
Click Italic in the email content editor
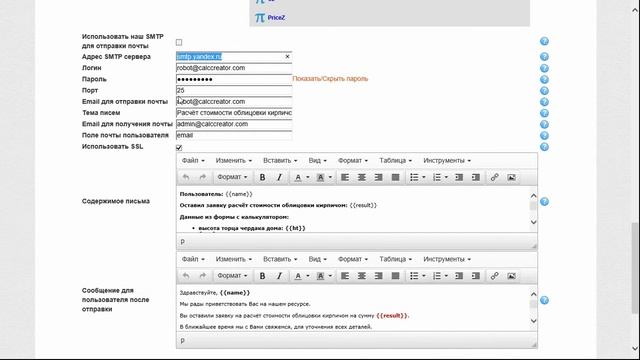pyautogui.click(x=280, y=177)
